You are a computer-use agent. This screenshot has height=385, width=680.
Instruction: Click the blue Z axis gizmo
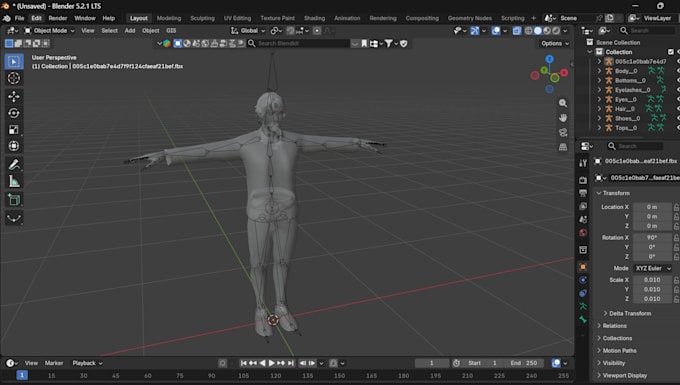point(549,59)
